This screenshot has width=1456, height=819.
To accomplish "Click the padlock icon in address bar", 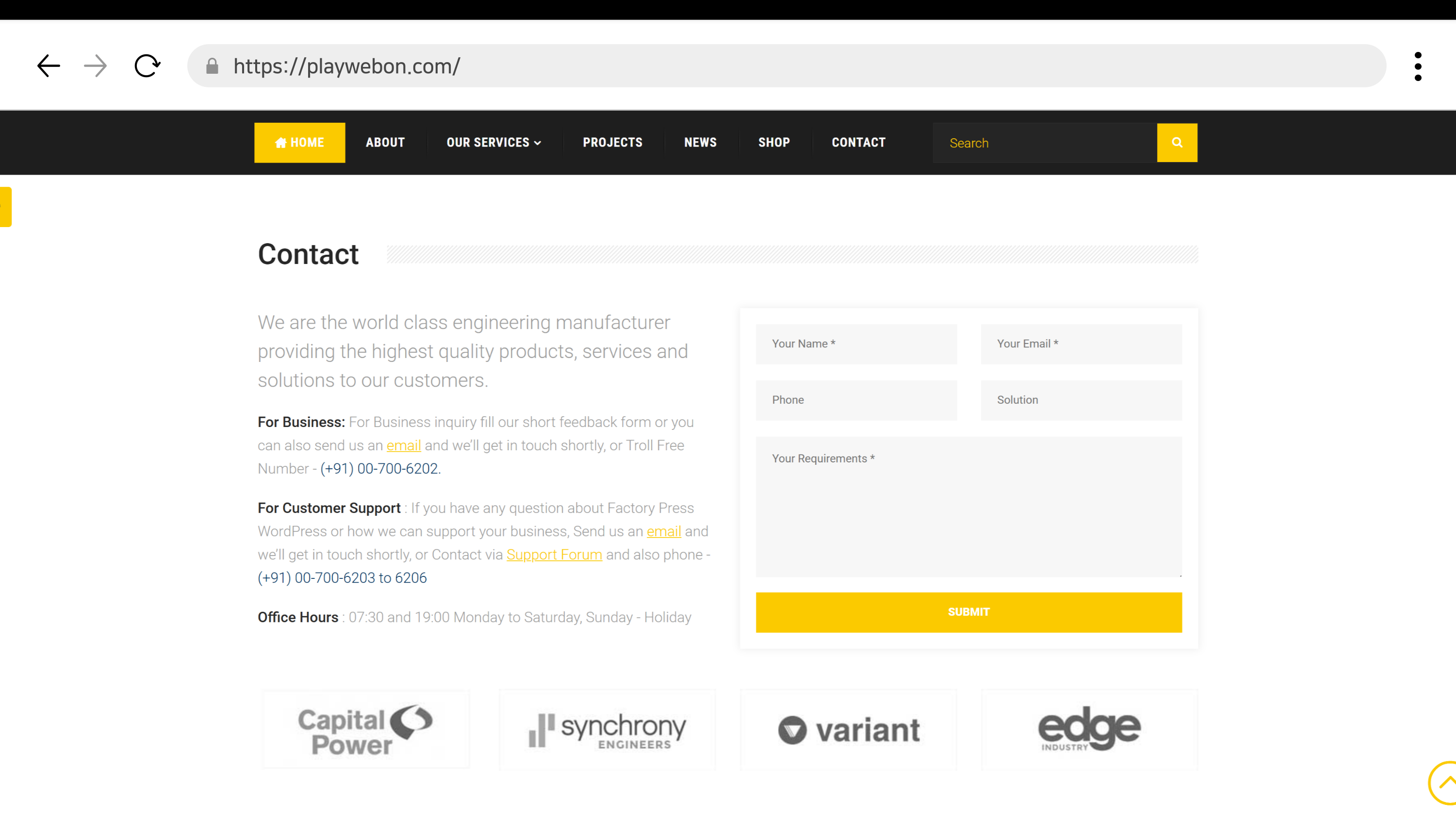I will click(212, 66).
